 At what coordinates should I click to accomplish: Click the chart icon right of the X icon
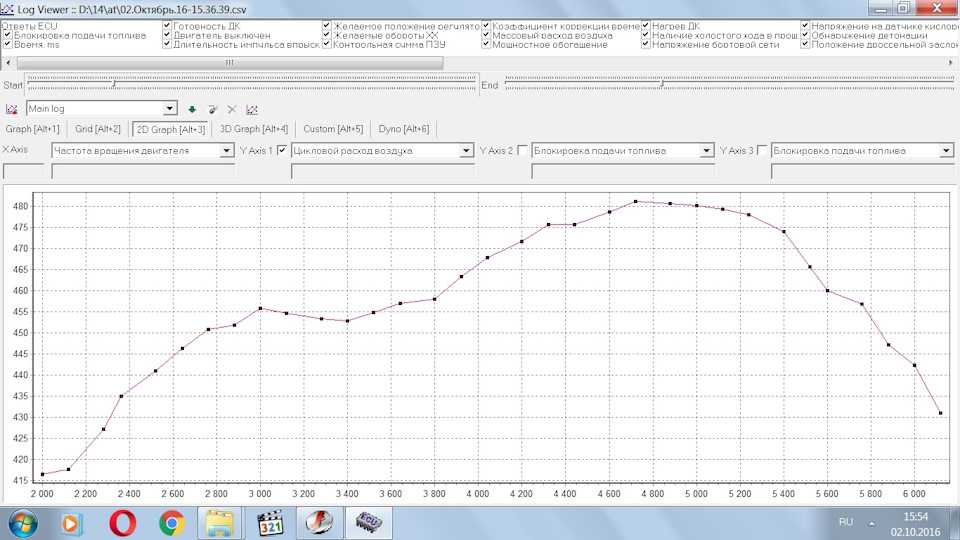click(253, 109)
